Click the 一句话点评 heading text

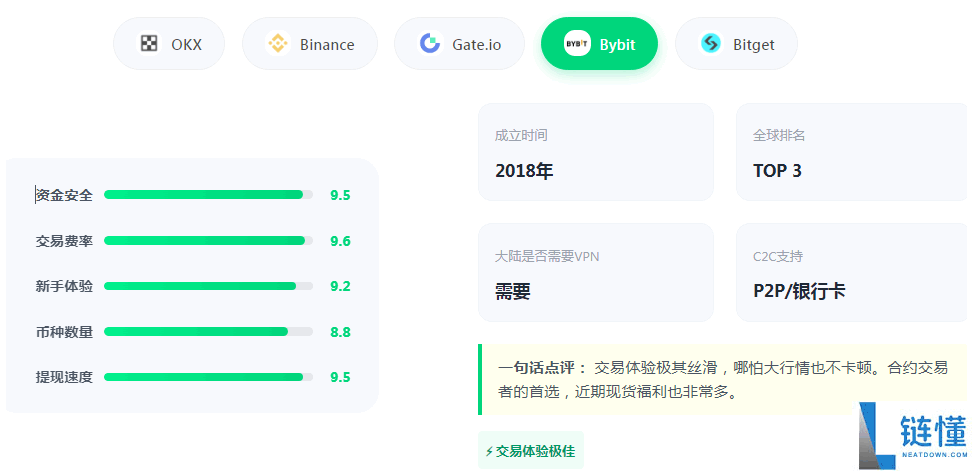click(x=542, y=368)
